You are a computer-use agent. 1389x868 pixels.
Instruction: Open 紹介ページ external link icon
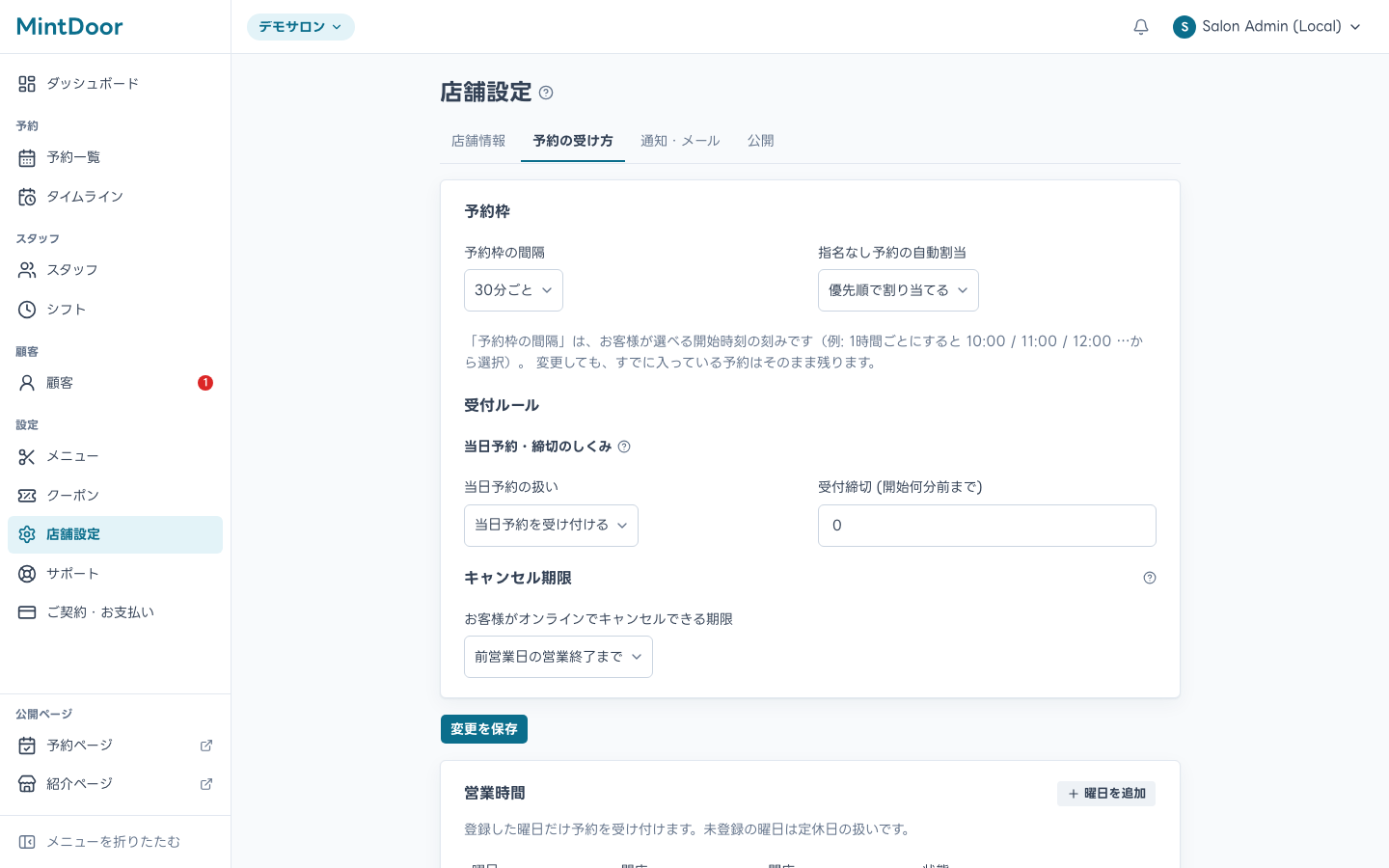tap(206, 784)
